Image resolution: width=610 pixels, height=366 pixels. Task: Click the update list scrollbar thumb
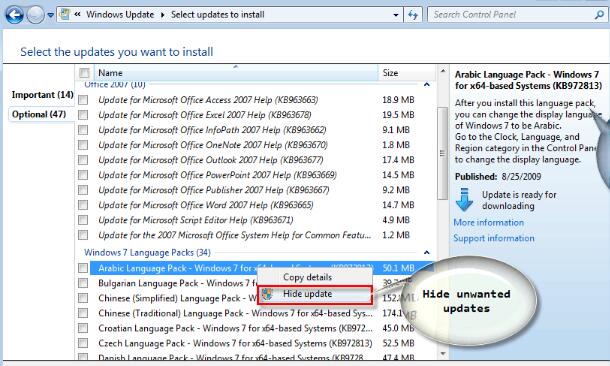point(443,153)
